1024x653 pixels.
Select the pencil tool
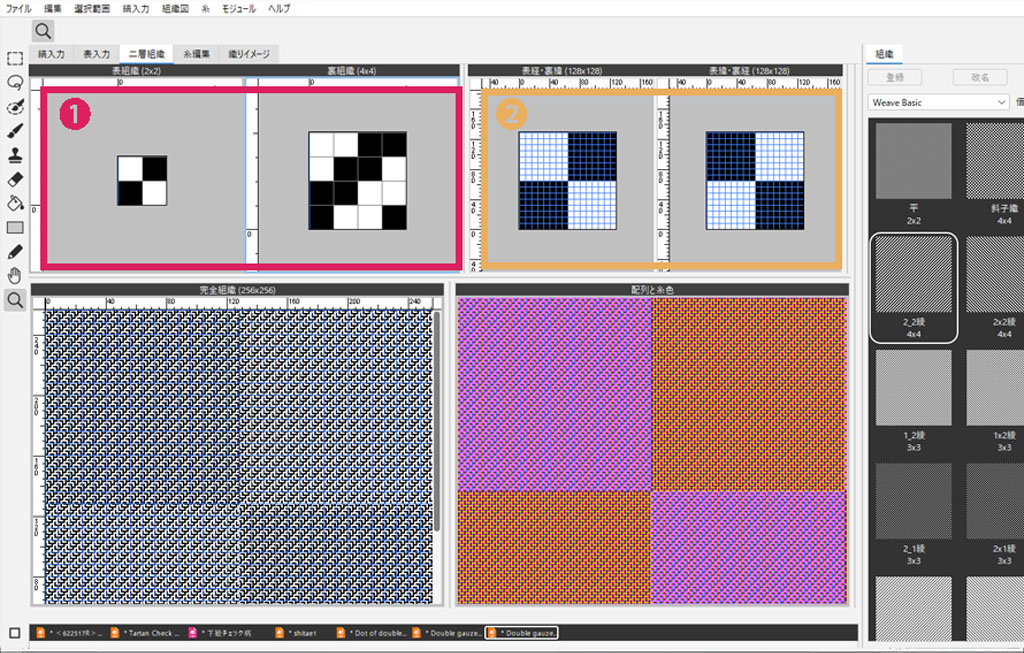14,251
